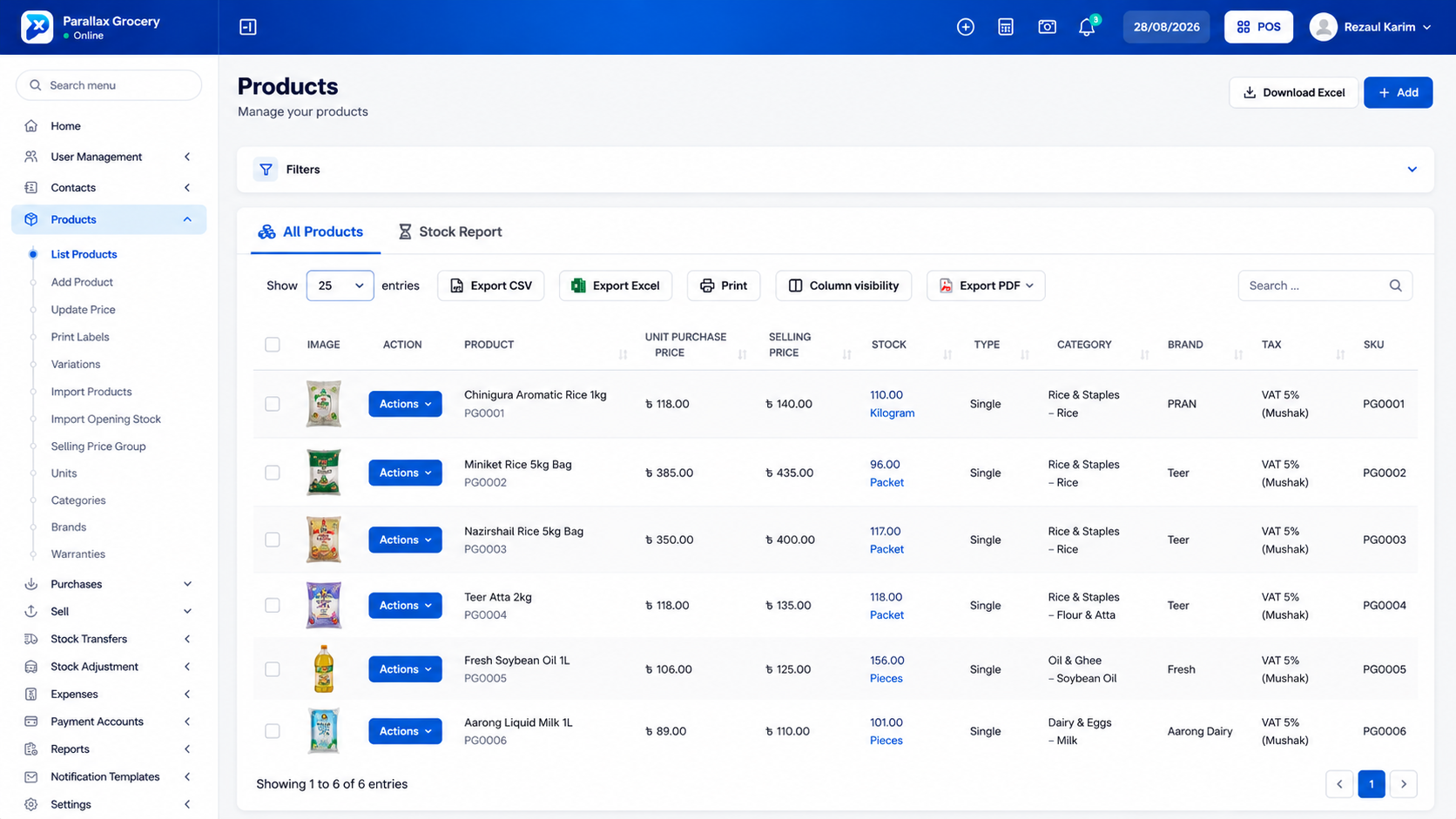Open the calculator icon in header
Screen dimensions: 1456x819
coord(1006,27)
